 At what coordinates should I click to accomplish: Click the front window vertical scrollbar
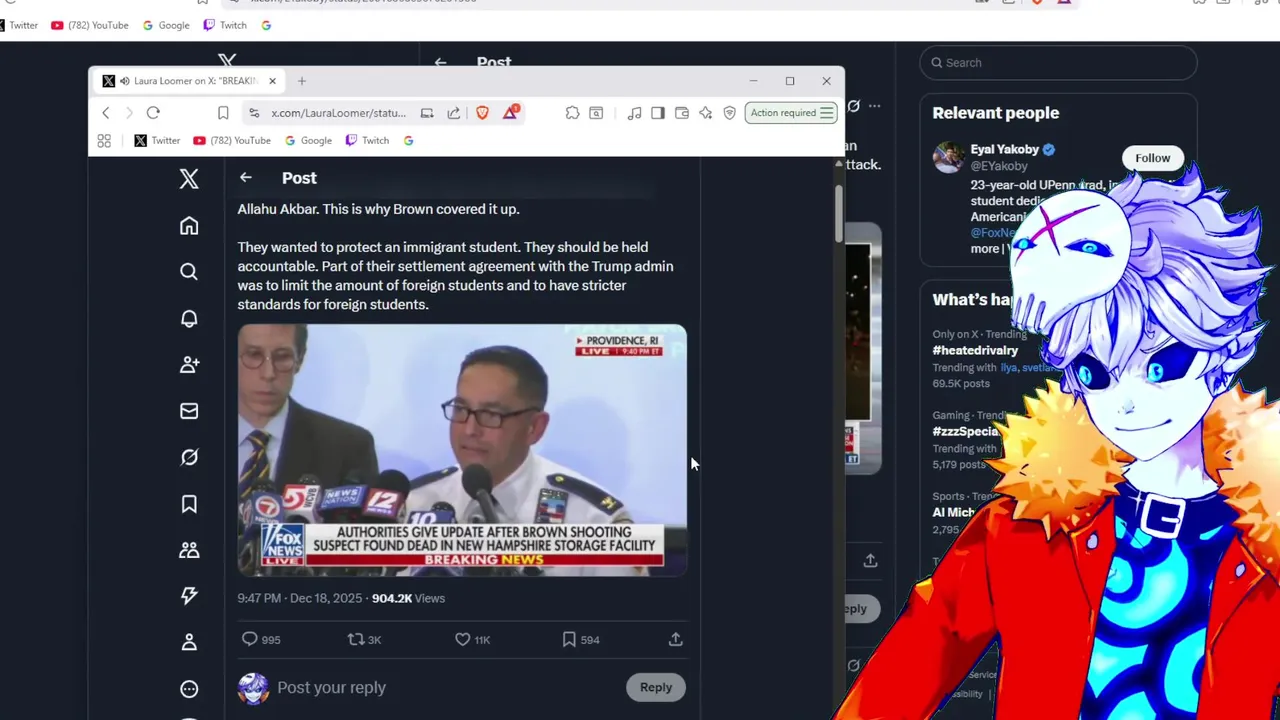(839, 212)
